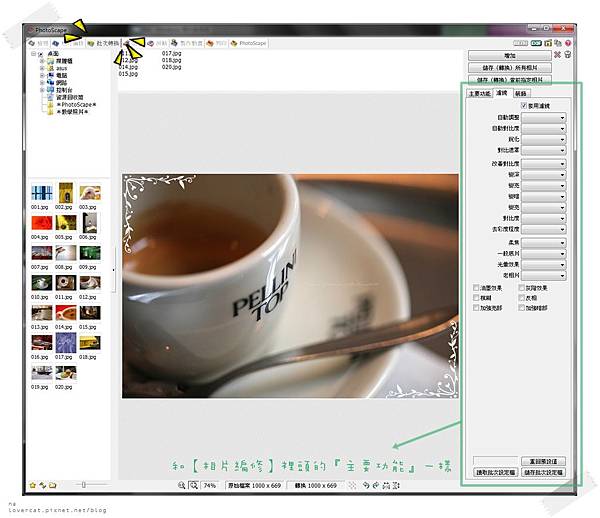Select the 001.jpg thumbnail
Screen dimensions: 600x518
click(x=42, y=193)
